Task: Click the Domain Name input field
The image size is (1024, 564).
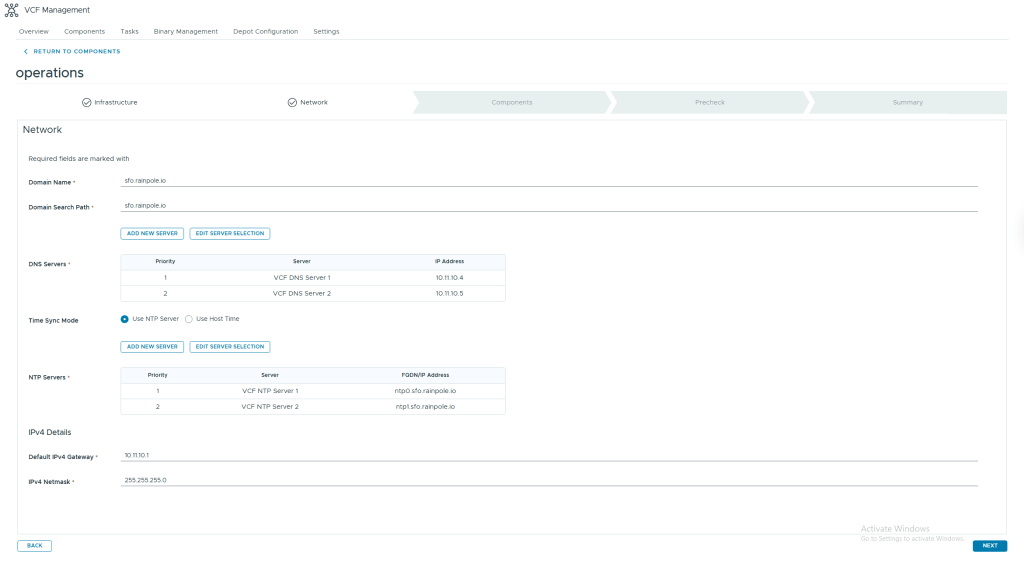Action: click(x=548, y=181)
